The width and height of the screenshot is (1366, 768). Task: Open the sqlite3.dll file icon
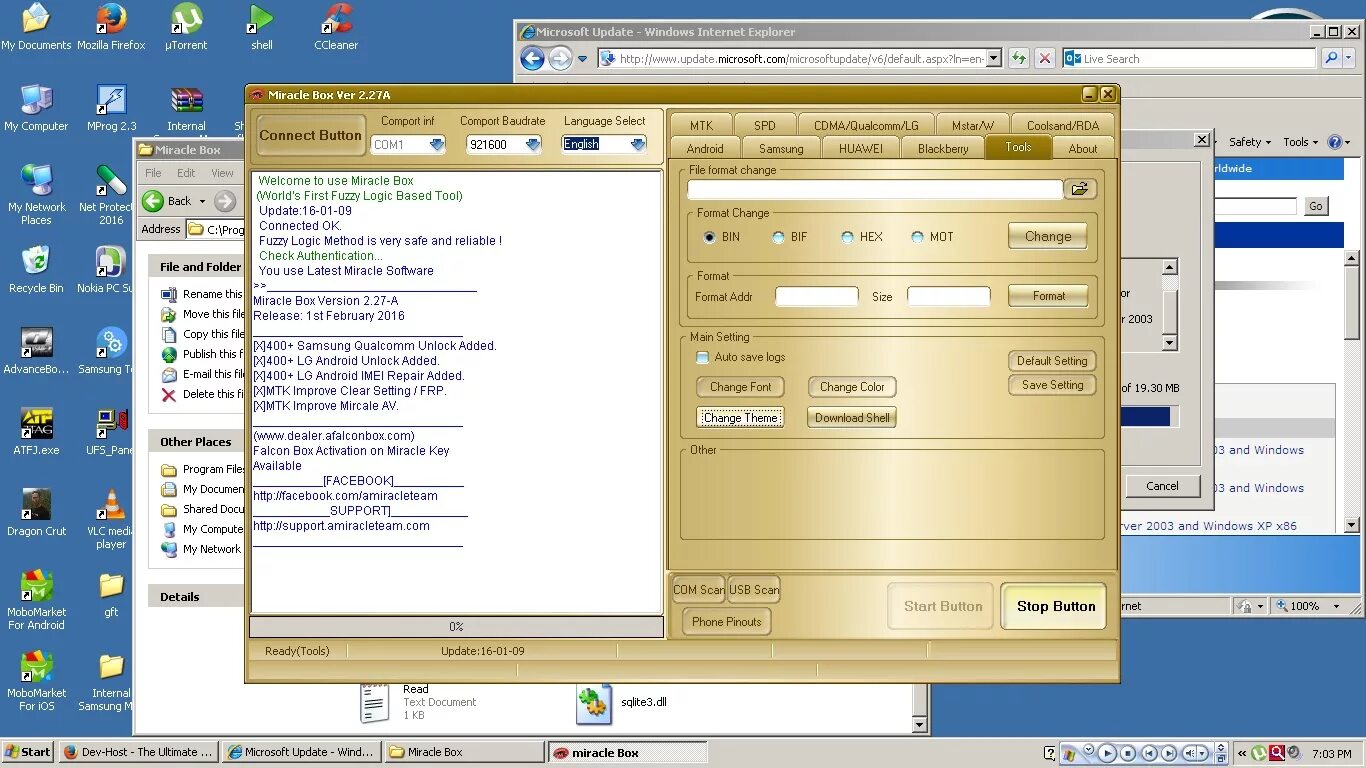(593, 703)
